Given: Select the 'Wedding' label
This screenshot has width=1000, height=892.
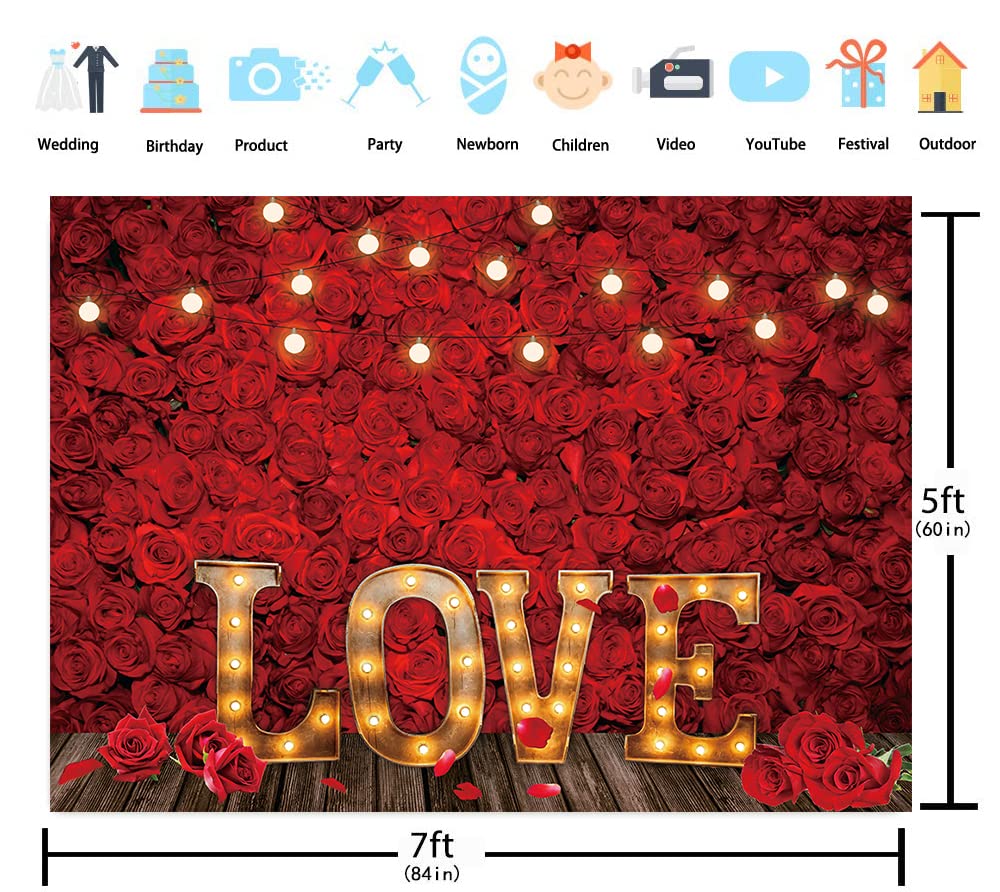Looking at the screenshot, I should click(68, 145).
